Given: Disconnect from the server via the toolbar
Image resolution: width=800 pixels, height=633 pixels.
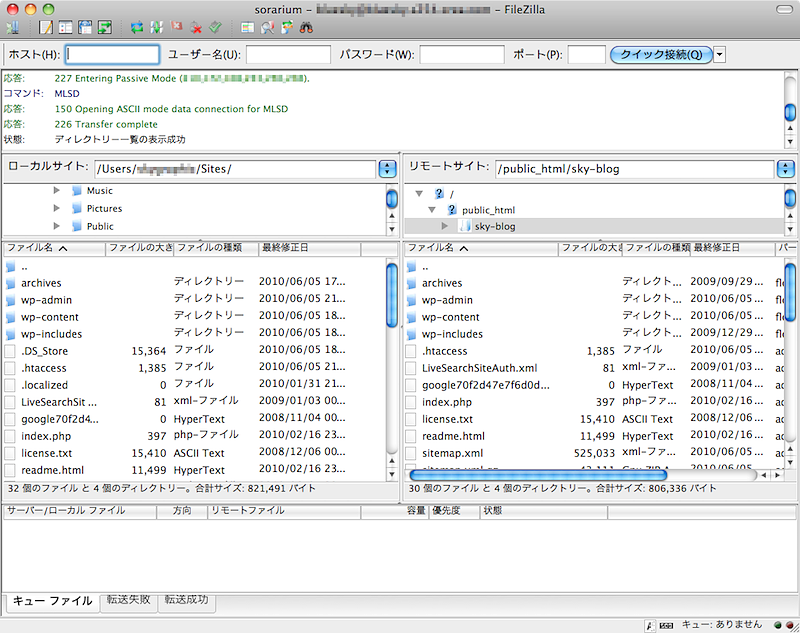Looking at the screenshot, I should click(196, 28).
